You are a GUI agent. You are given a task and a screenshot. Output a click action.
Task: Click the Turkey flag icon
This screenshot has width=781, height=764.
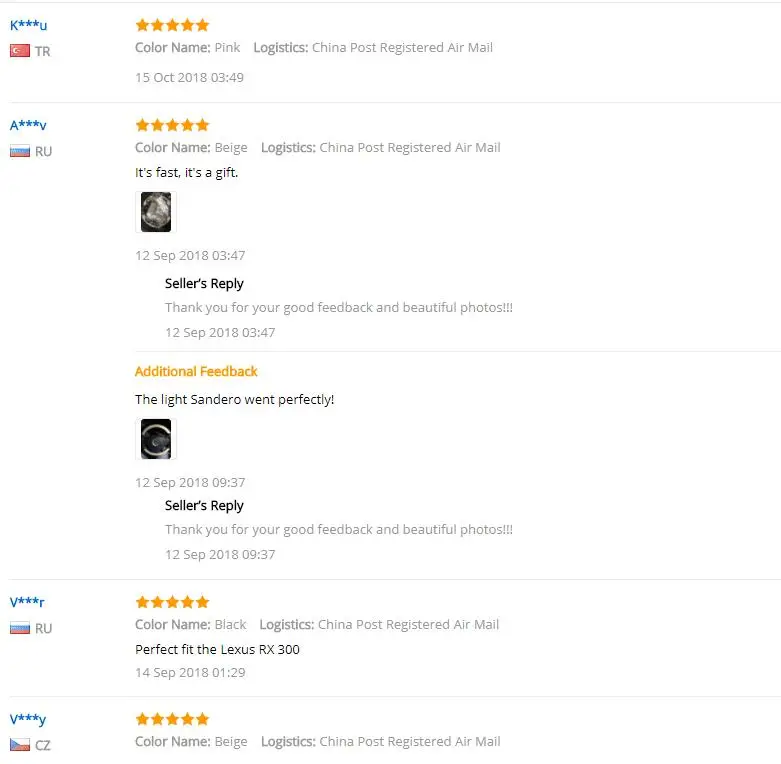(20, 51)
